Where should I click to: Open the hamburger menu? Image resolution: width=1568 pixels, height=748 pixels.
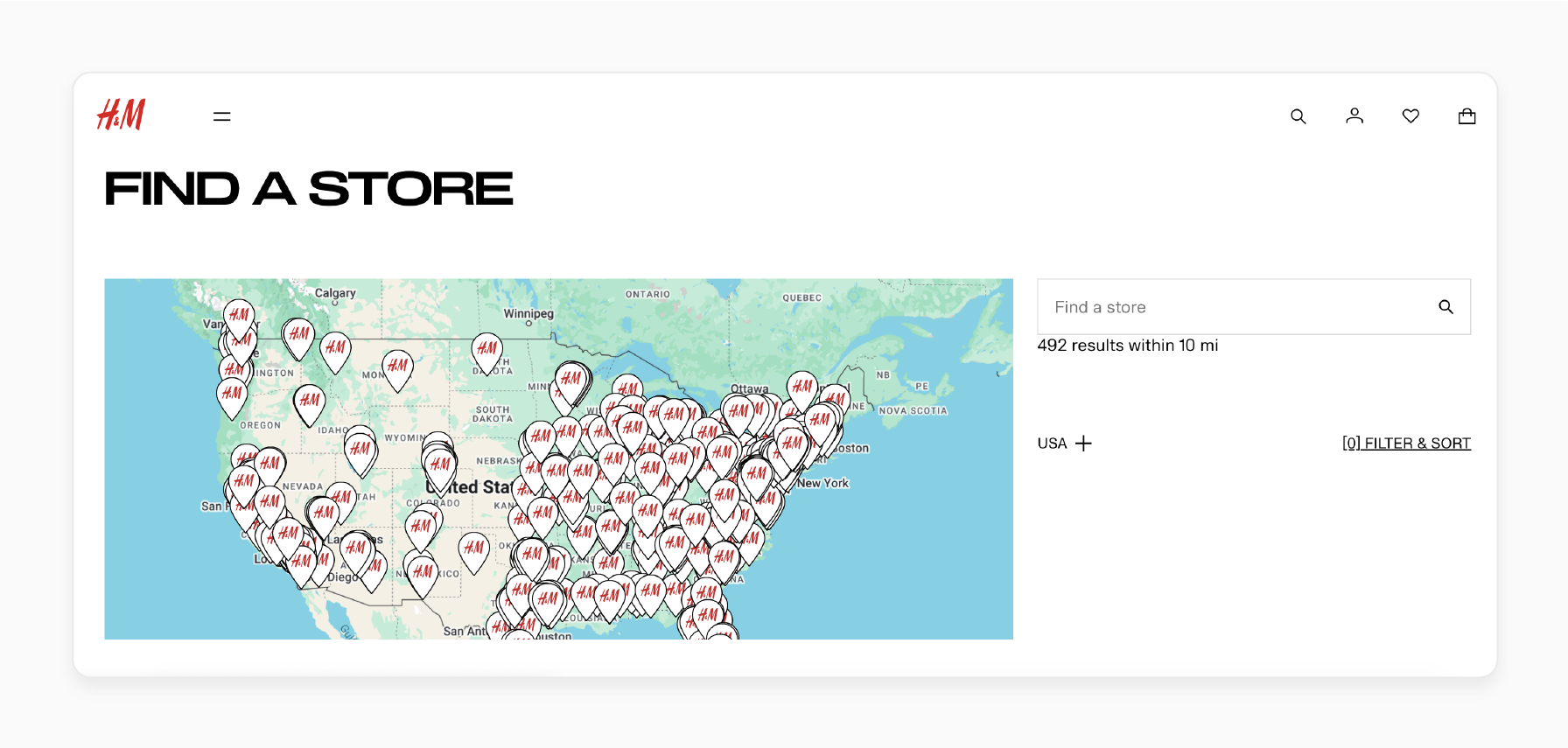(222, 116)
